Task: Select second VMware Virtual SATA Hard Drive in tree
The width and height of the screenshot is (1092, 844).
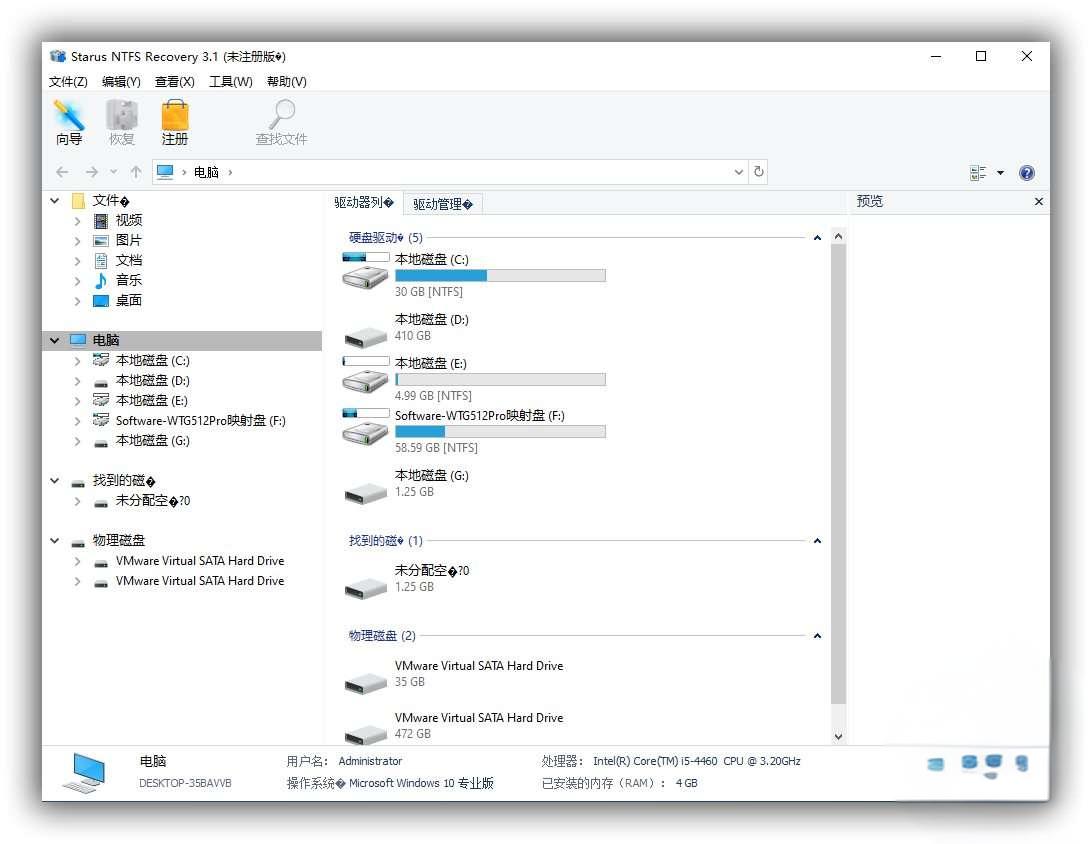Action: (x=200, y=581)
